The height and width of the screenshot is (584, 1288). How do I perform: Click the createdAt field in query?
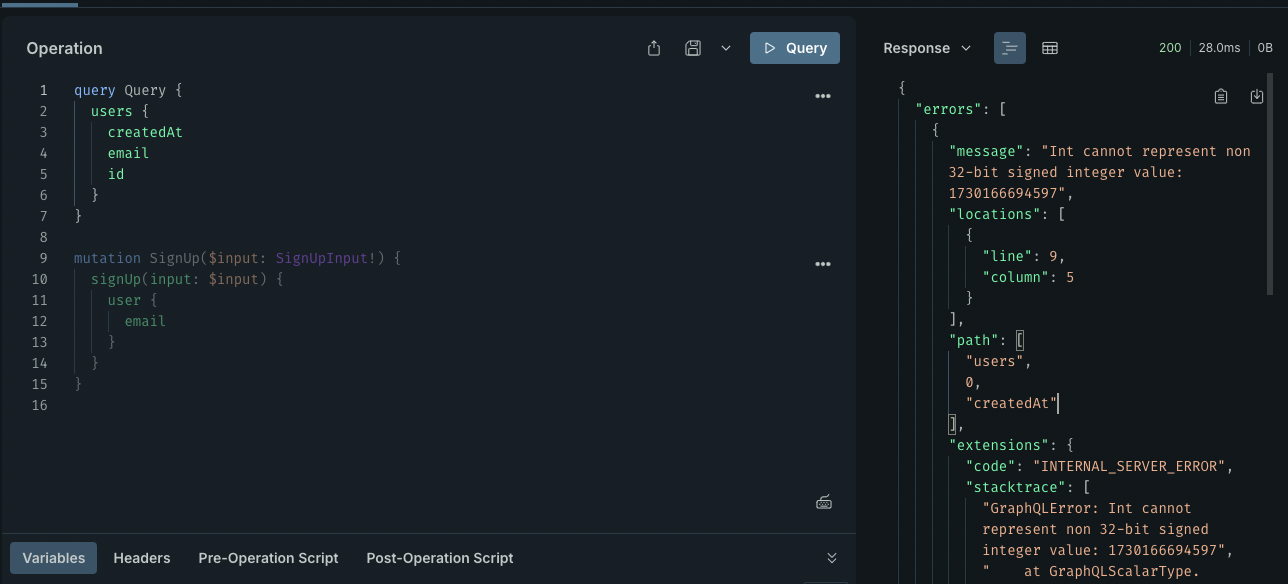pyautogui.click(x=145, y=132)
